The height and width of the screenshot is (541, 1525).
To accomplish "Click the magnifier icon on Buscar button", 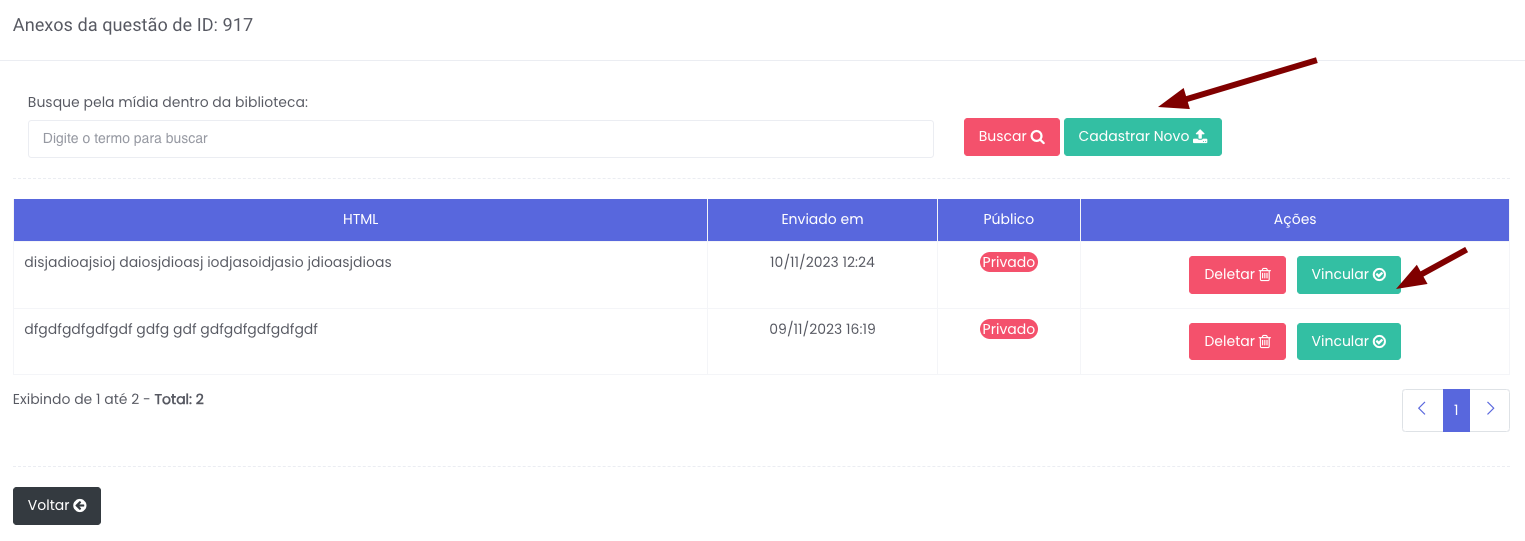I will [x=1038, y=137].
